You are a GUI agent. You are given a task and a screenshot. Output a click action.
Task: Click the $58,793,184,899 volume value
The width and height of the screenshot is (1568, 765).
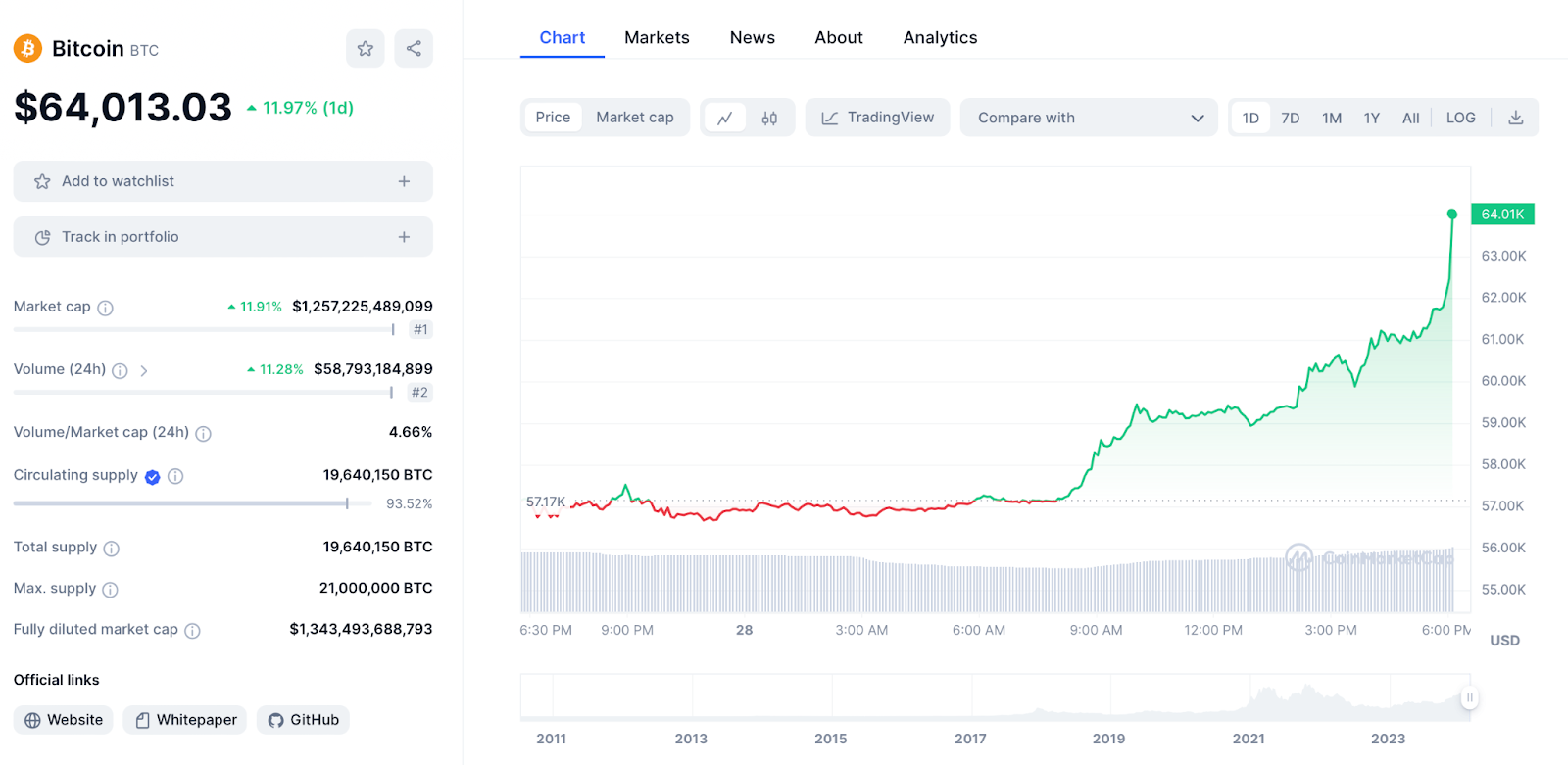click(373, 369)
